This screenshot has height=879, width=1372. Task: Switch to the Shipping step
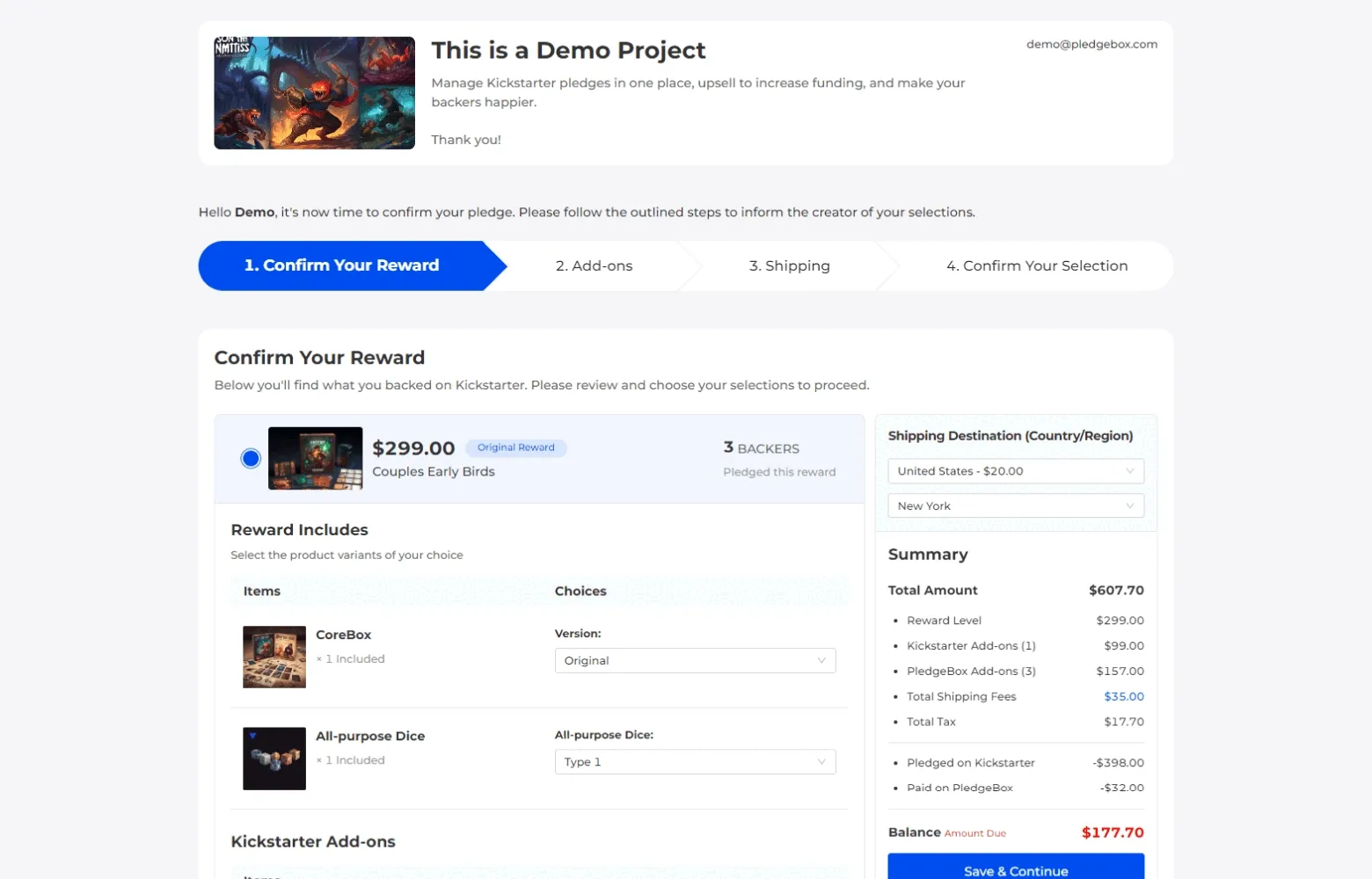[x=789, y=266]
